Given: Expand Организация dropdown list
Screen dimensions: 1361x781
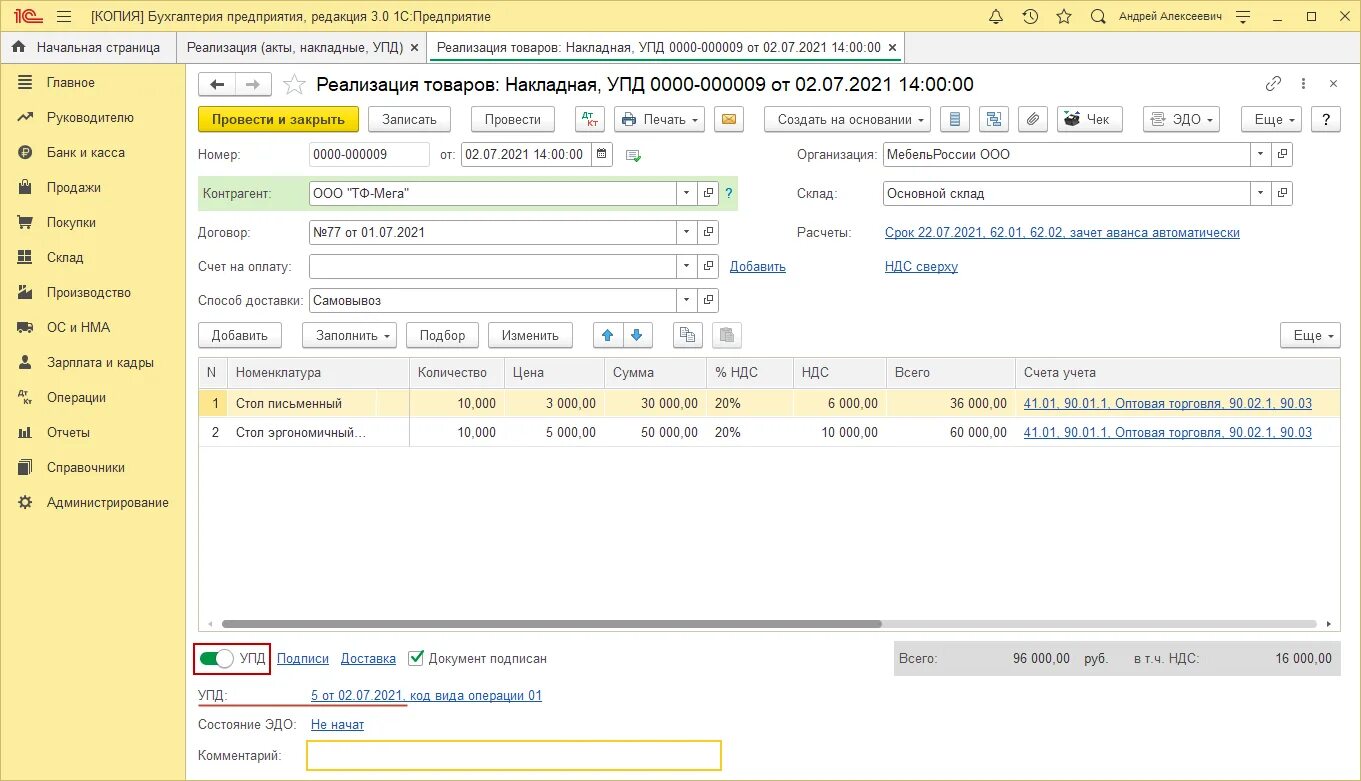Looking at the screenshot, I should (x=1260, y=154).
